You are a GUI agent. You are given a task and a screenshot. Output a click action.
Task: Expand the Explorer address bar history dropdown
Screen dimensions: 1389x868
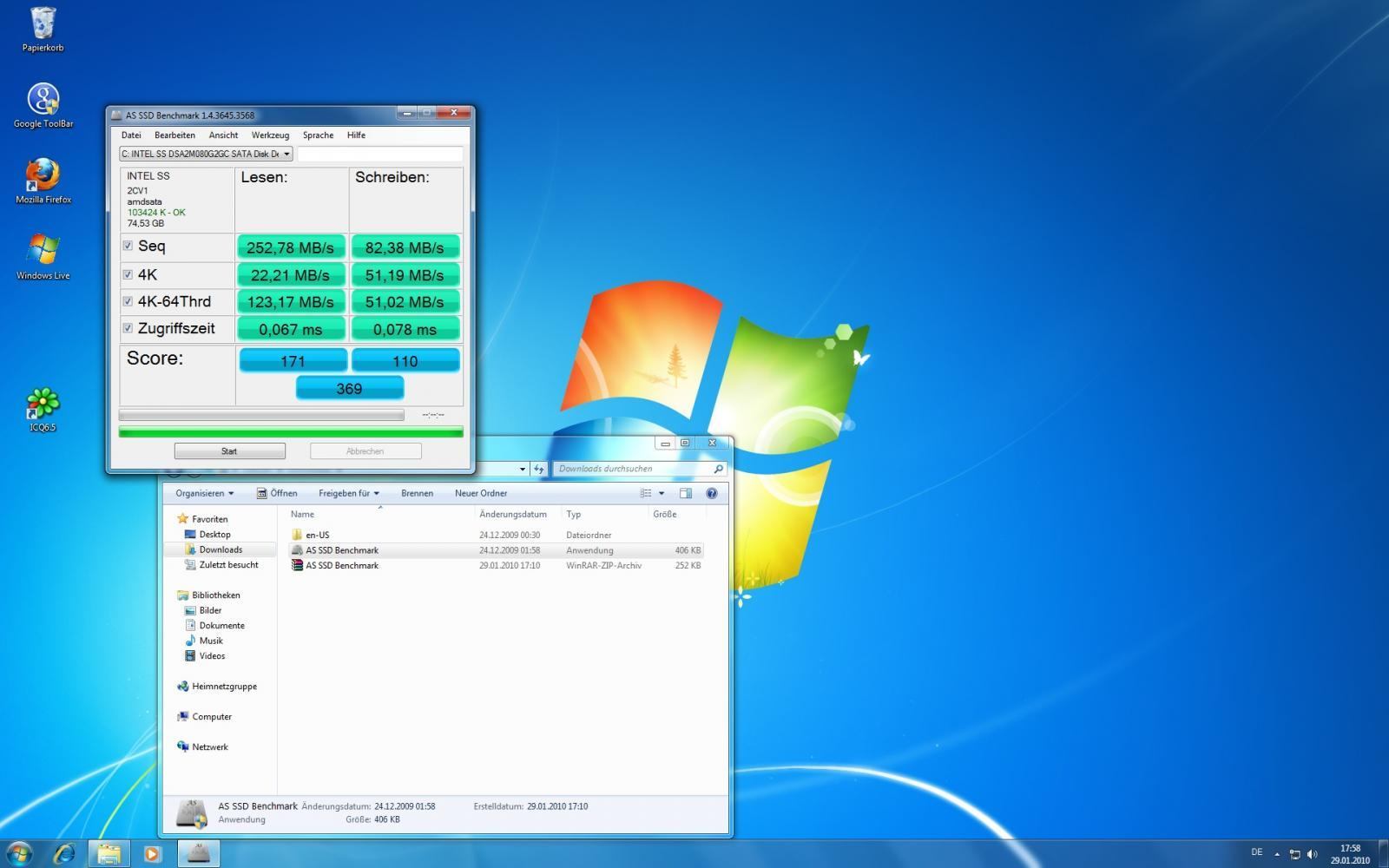click(x=522, y=469)
